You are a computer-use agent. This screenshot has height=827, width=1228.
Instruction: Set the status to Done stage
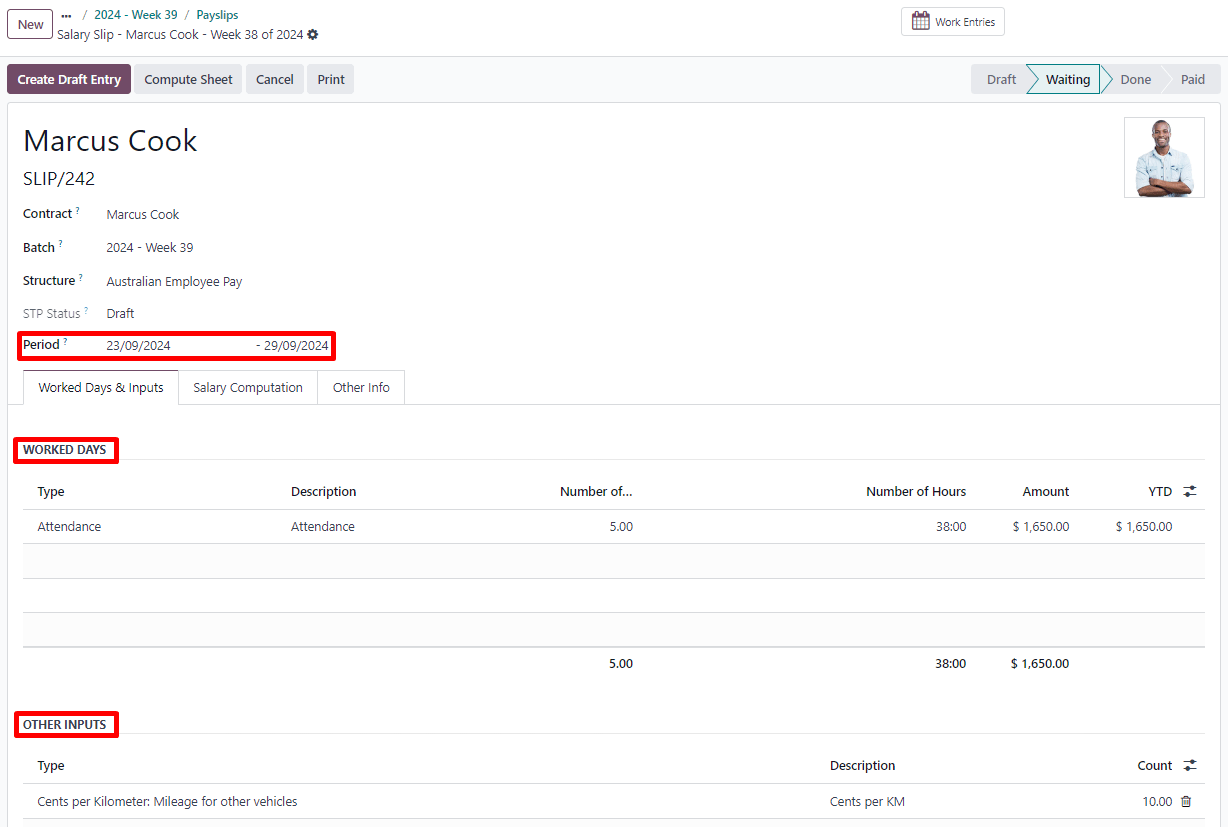pyautogui.click(x=1135, y=80)
